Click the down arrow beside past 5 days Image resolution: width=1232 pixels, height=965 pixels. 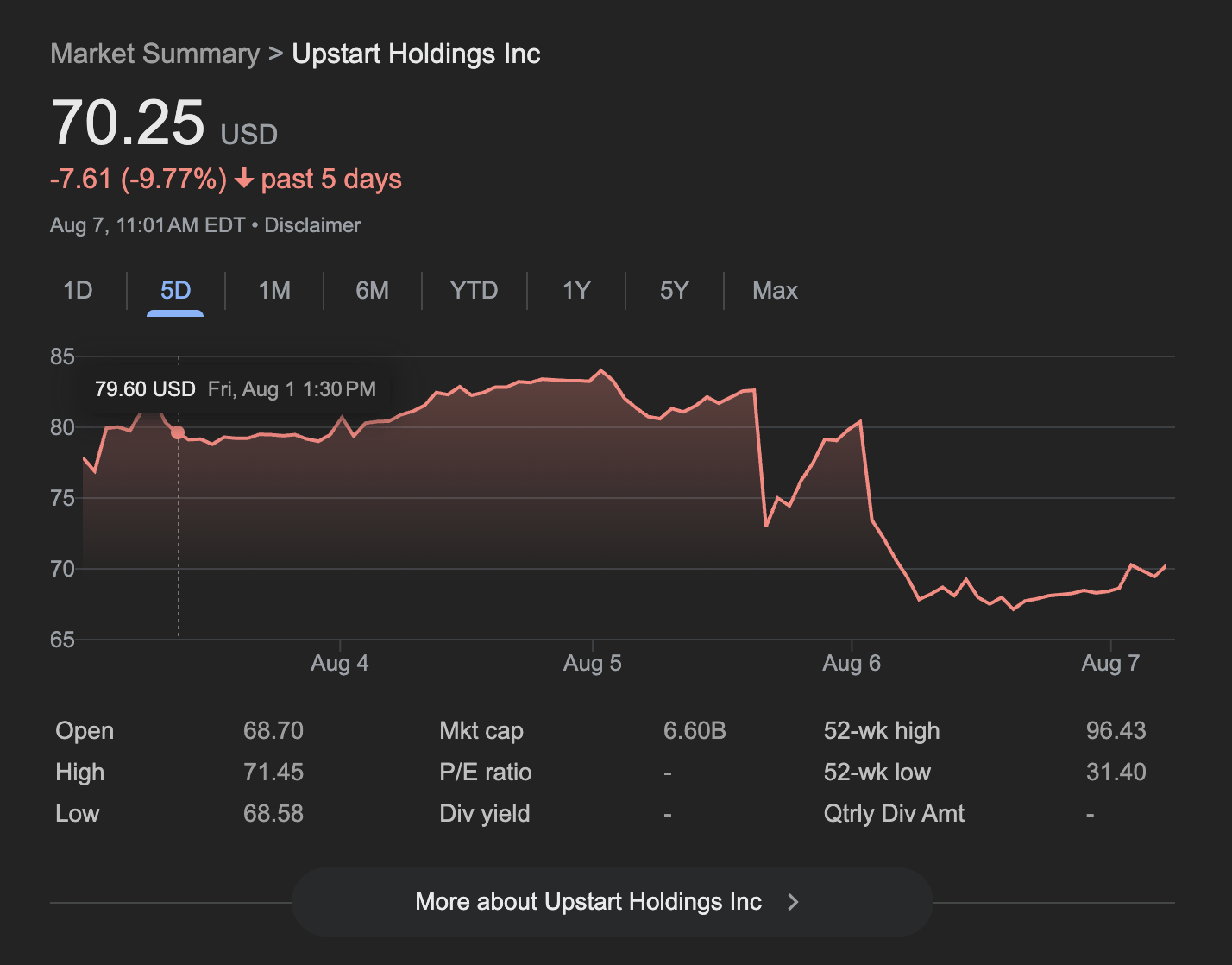point(244,179)
